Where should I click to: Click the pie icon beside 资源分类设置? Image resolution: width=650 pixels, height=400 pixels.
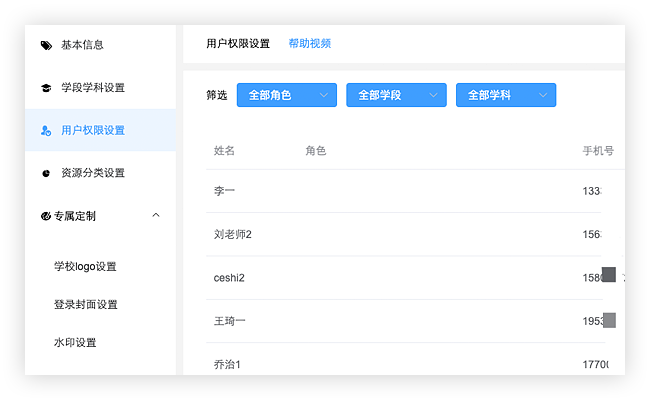[46, 173]
